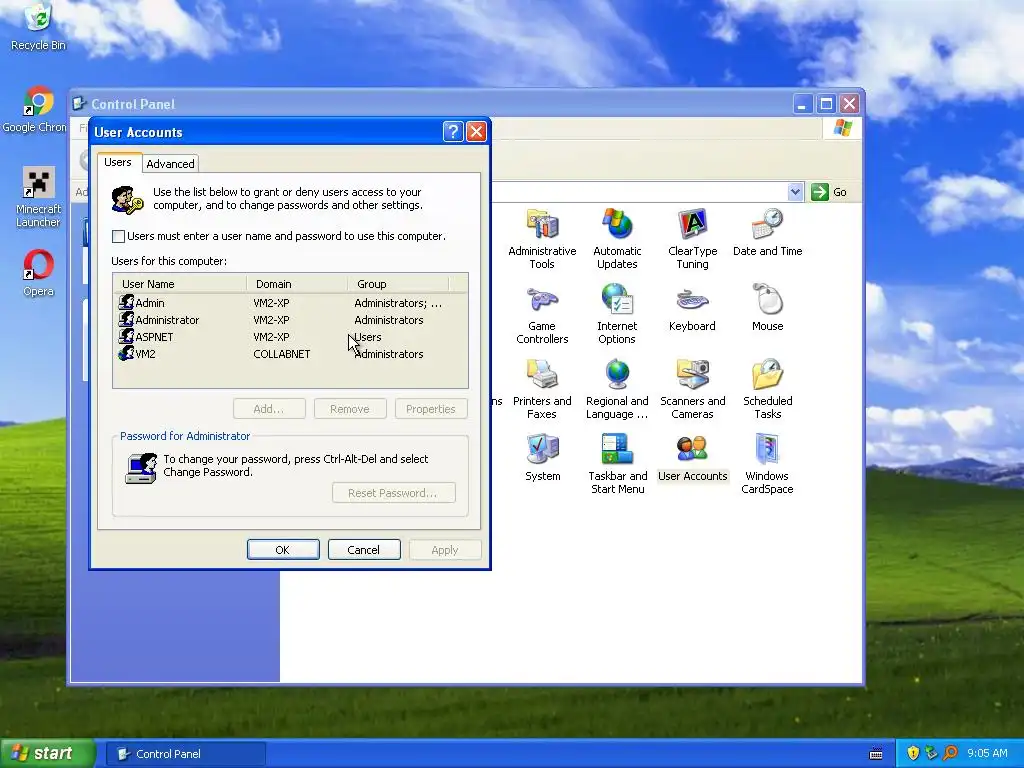Open the Mouse settings icon
This screenshot has width=1024, height=768.
767,308
